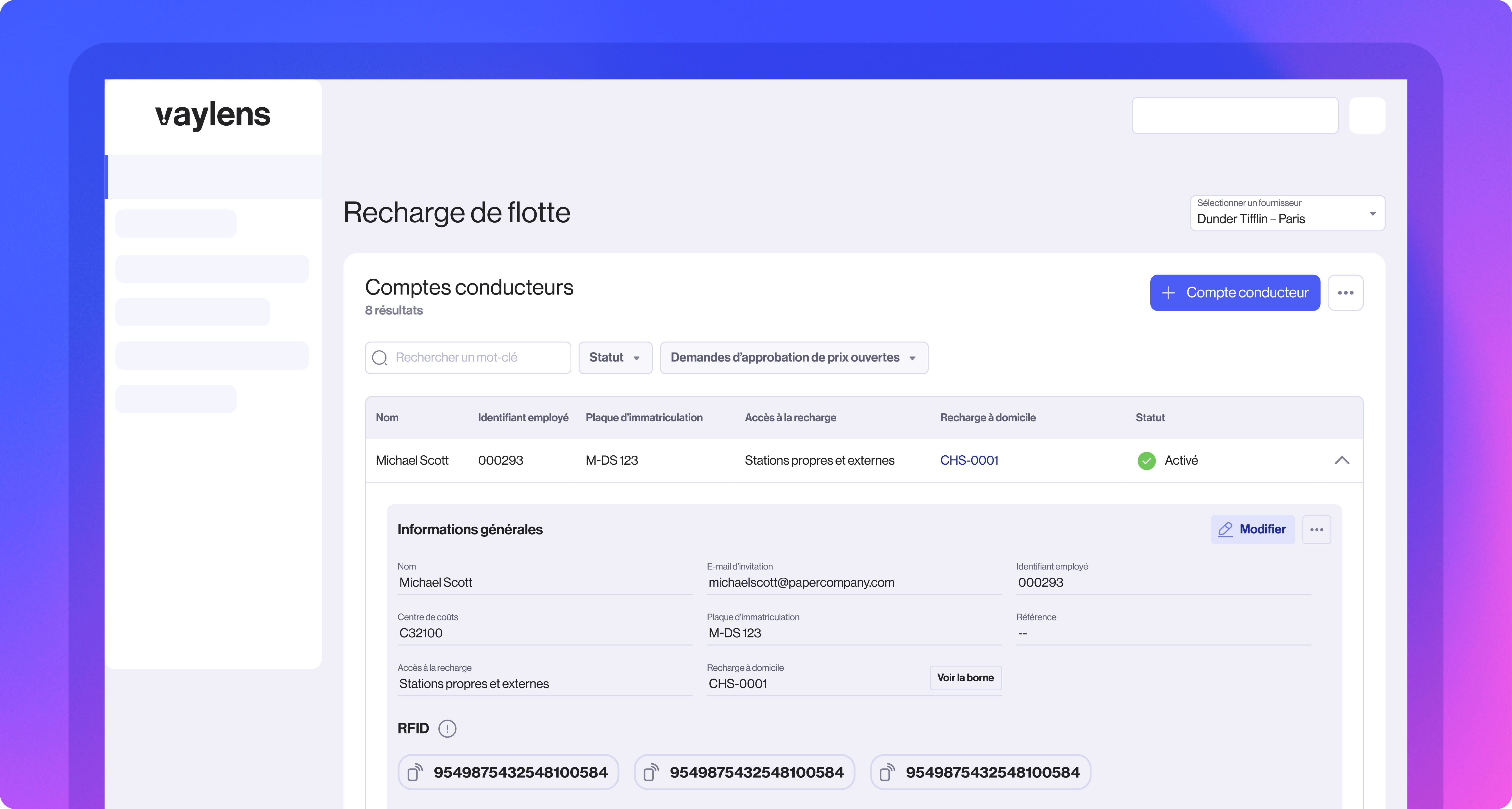The width and height of the screenshot is (1512, 809).
Task: Click the Compte conducteur button
Action: (1234, 292)
